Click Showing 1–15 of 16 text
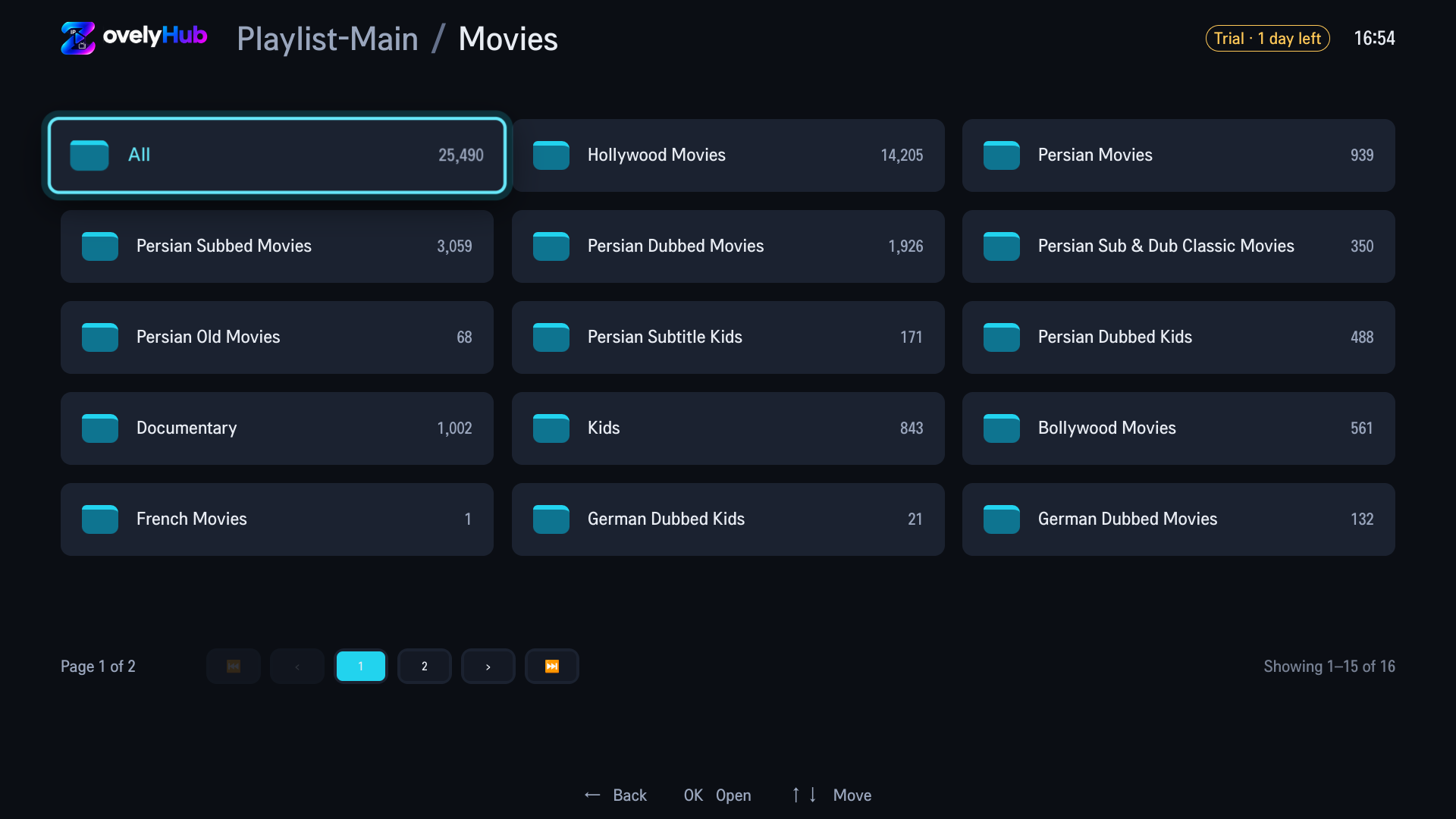This screenshot has height=819, width=1456. tap(1329, 667)
